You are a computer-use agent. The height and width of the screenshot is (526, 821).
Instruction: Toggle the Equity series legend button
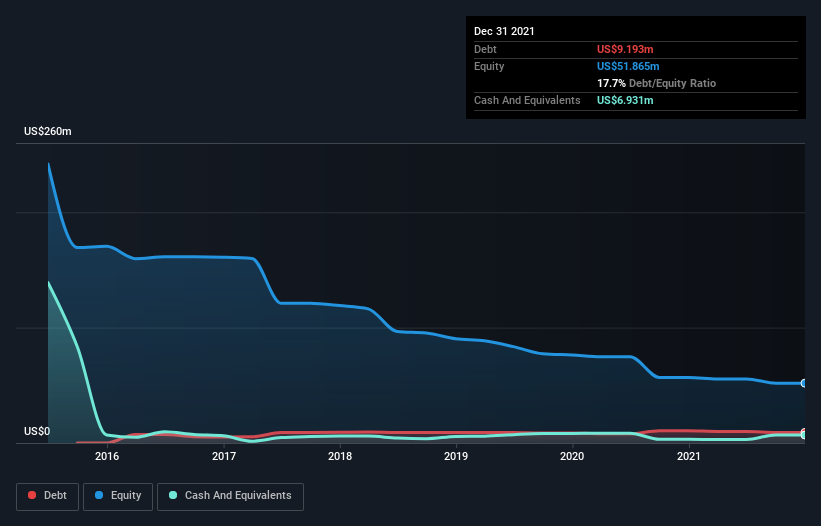click(118, 496)
